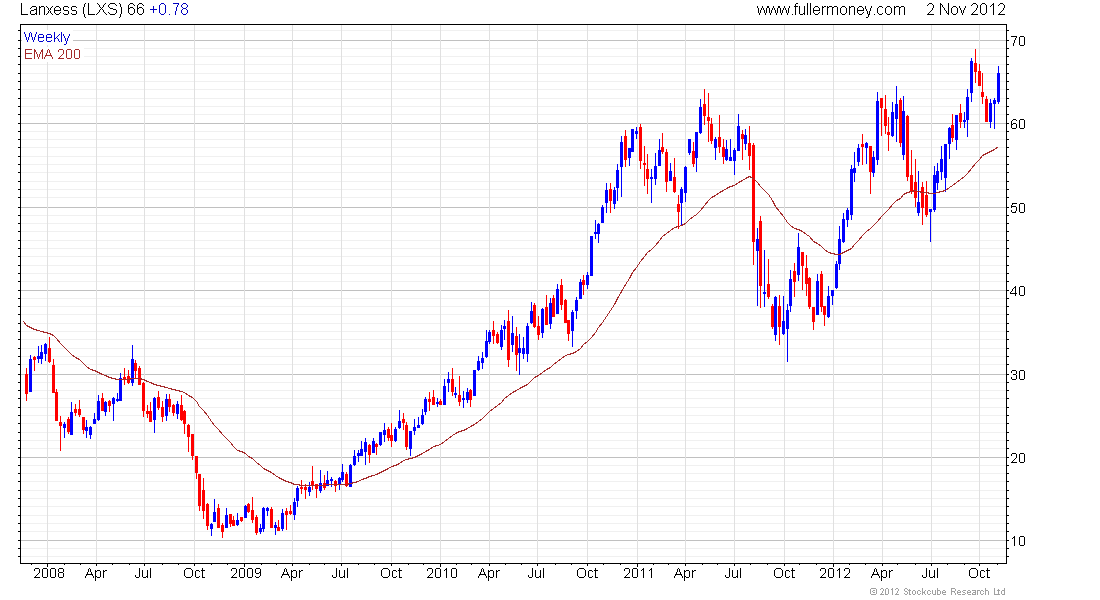Click the Apr label within year 2012
The height and width of the screenshot is (600, 1100).
click(x=882, y=573)
